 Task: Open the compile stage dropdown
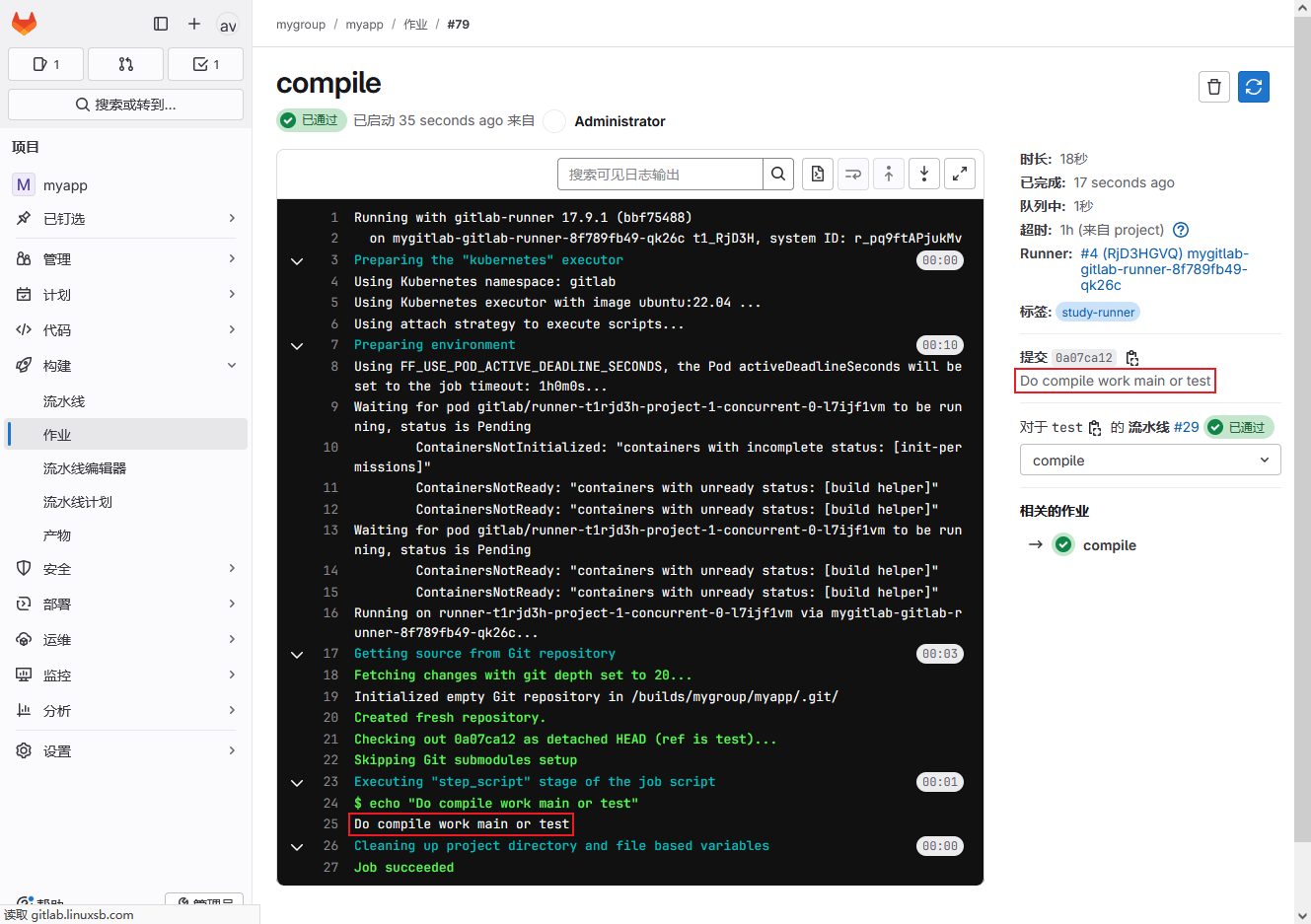(x=1150, y=460)
